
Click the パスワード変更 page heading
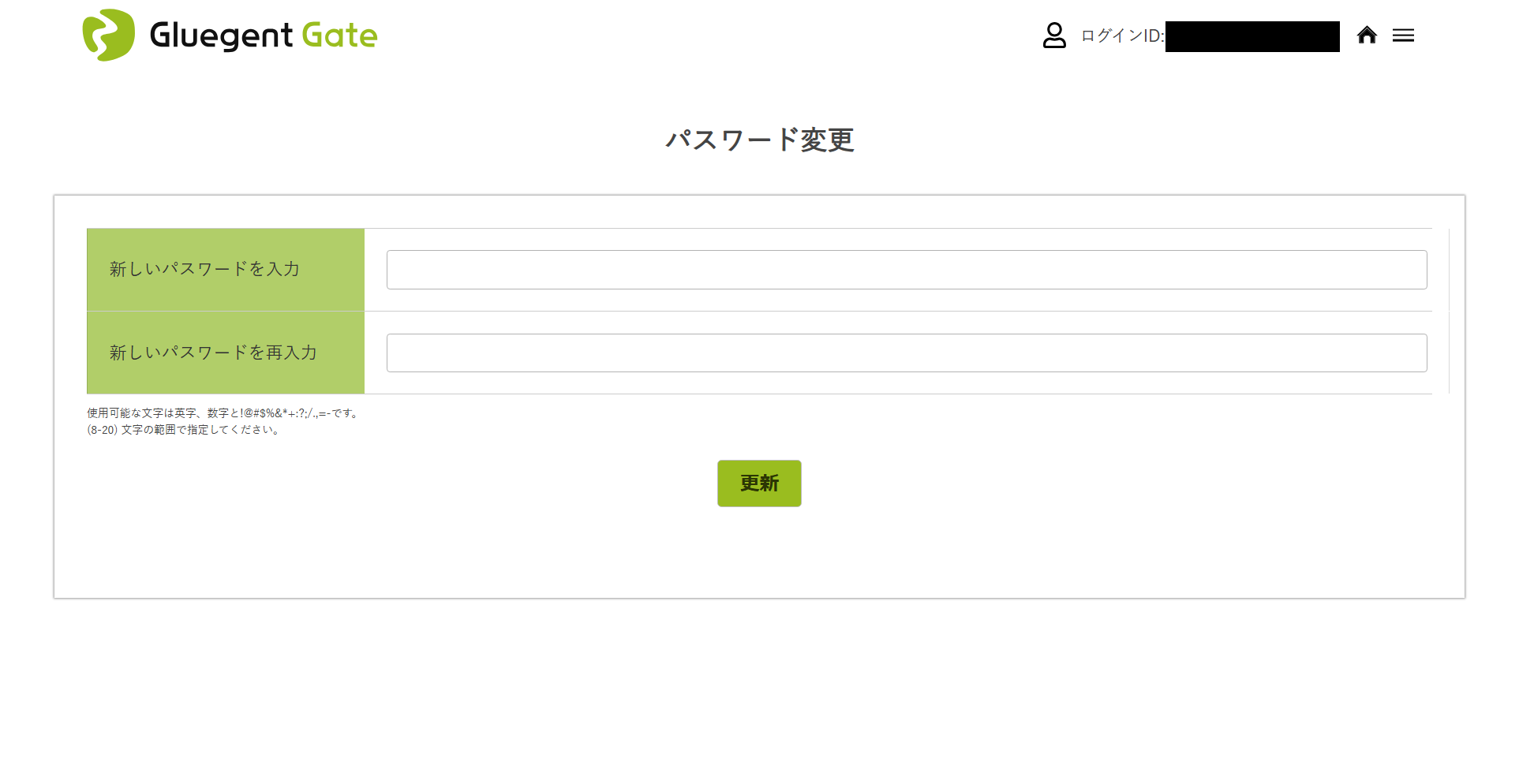758,140
